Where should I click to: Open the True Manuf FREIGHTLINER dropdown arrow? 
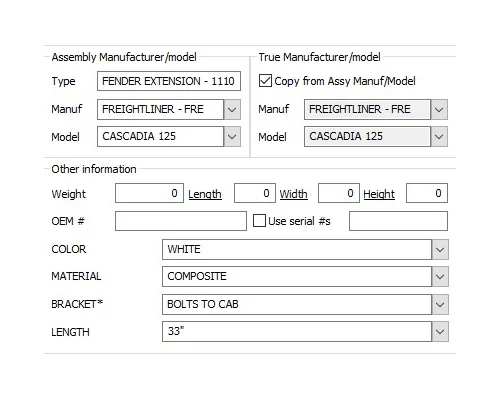(439, 109)
